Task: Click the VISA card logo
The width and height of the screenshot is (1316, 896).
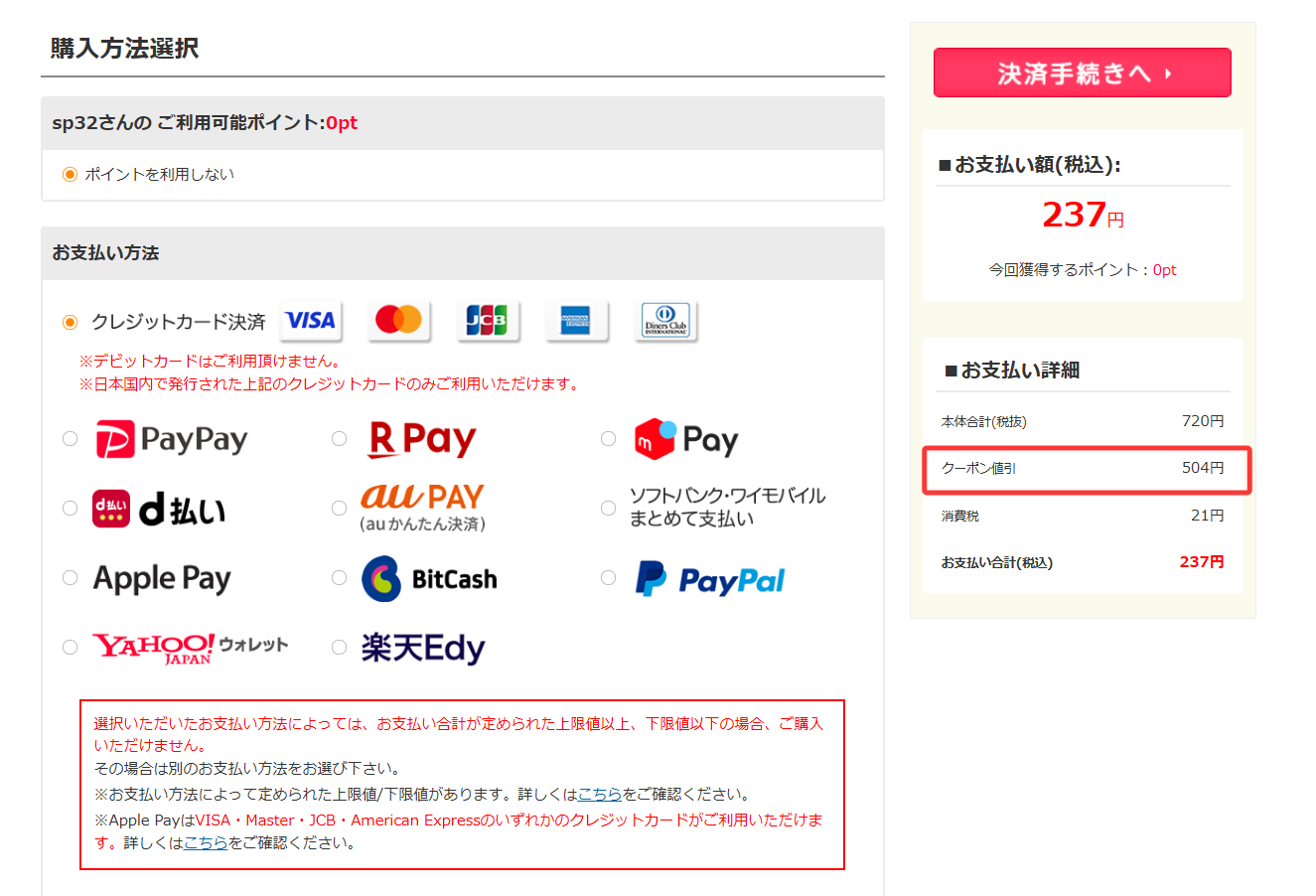Action: (x=311, y=321)
